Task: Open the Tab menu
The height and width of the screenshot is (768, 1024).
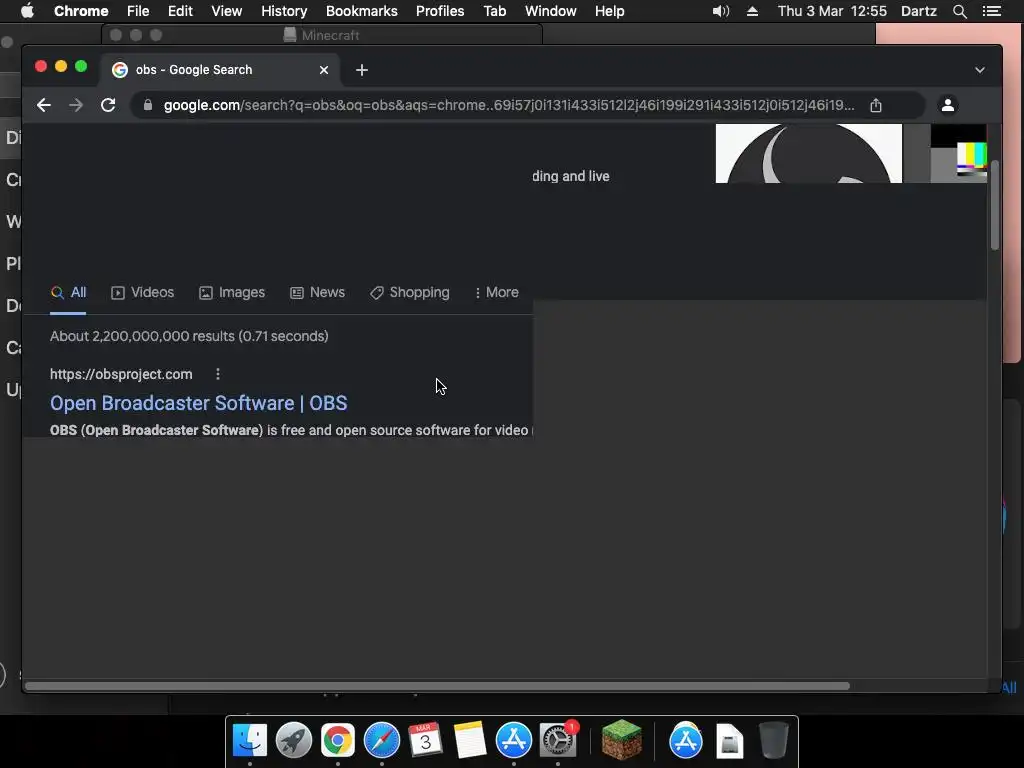Action: (x=495, y=11)
